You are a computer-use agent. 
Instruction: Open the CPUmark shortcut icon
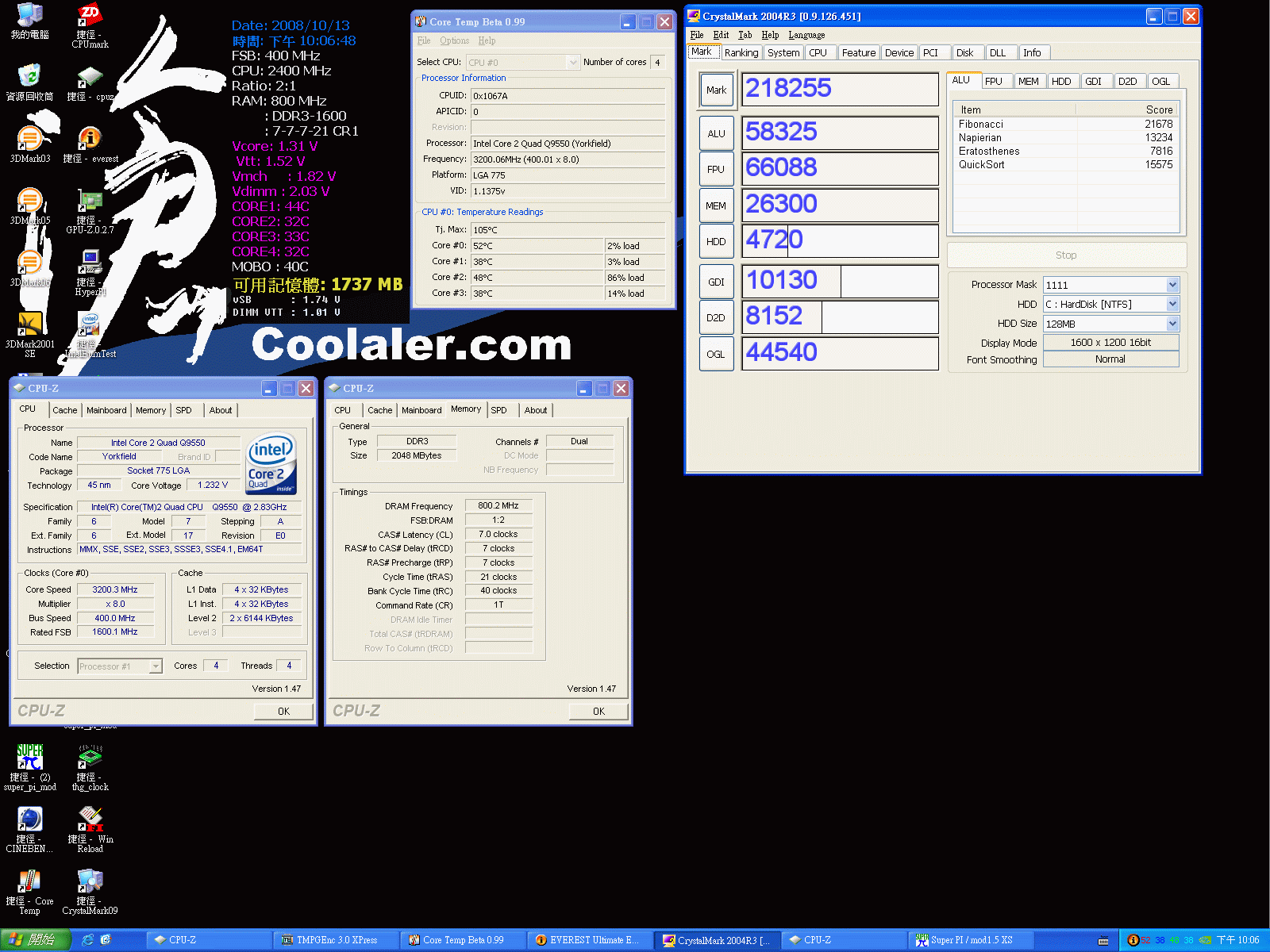(x=90, y=25)
